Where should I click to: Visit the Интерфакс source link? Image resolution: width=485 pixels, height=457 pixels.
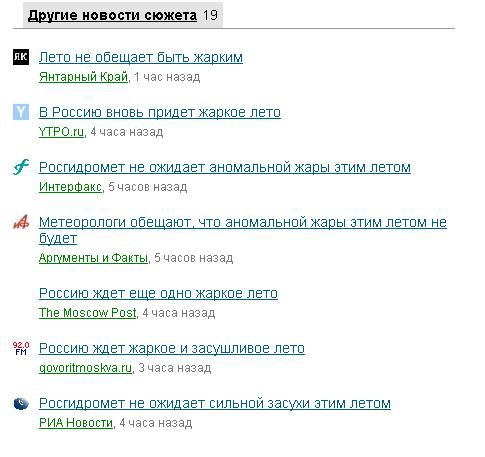pos(70,187)
